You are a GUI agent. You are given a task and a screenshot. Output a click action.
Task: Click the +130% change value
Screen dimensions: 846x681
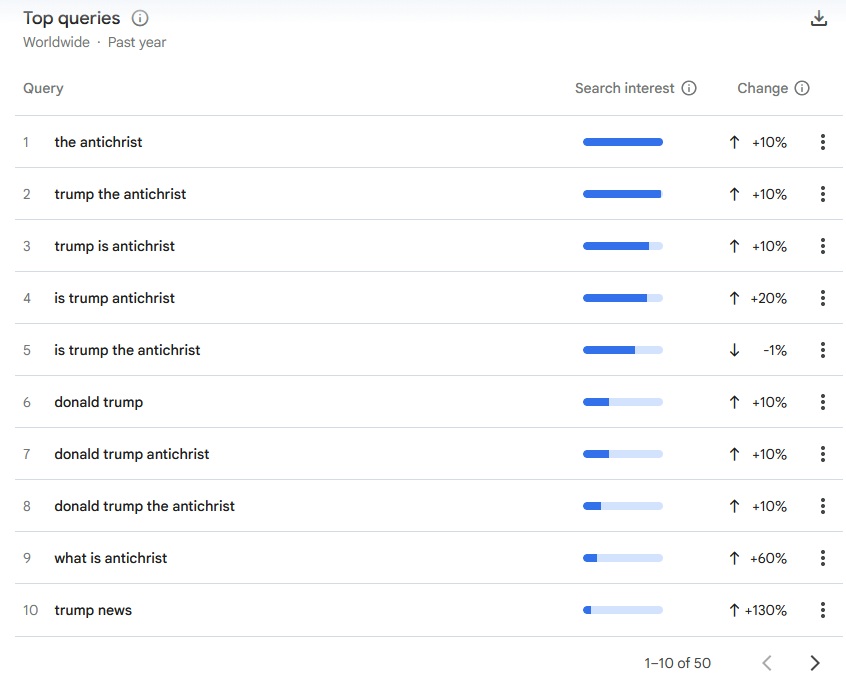pos(766,610)
